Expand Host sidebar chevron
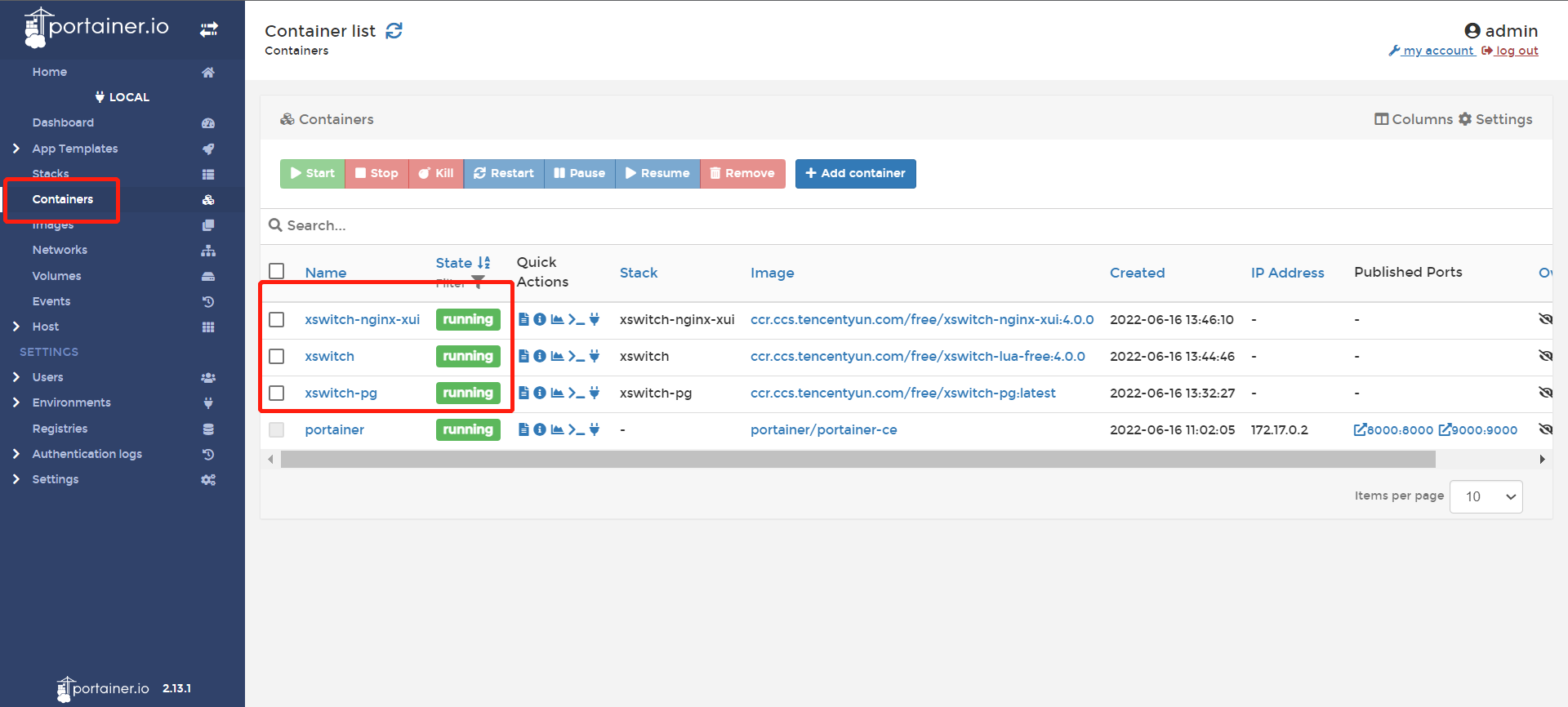 tap(16, 327)
